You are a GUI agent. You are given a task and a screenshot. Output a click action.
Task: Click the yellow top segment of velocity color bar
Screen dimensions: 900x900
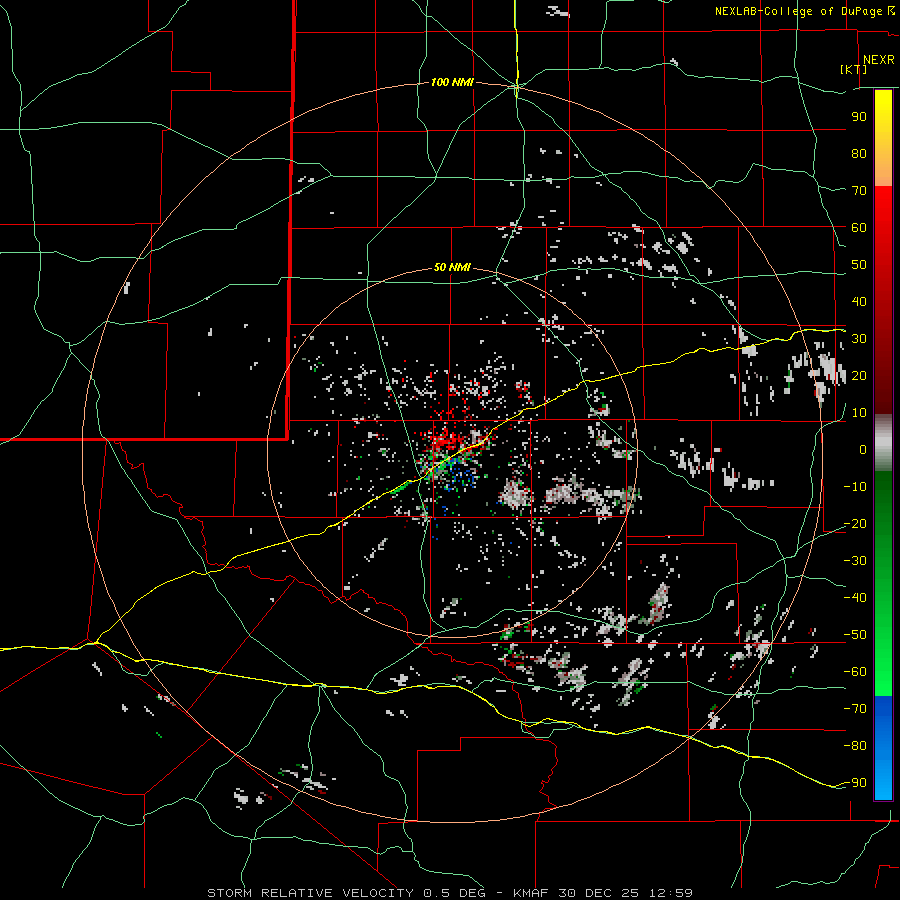click(x=883, y=138)
